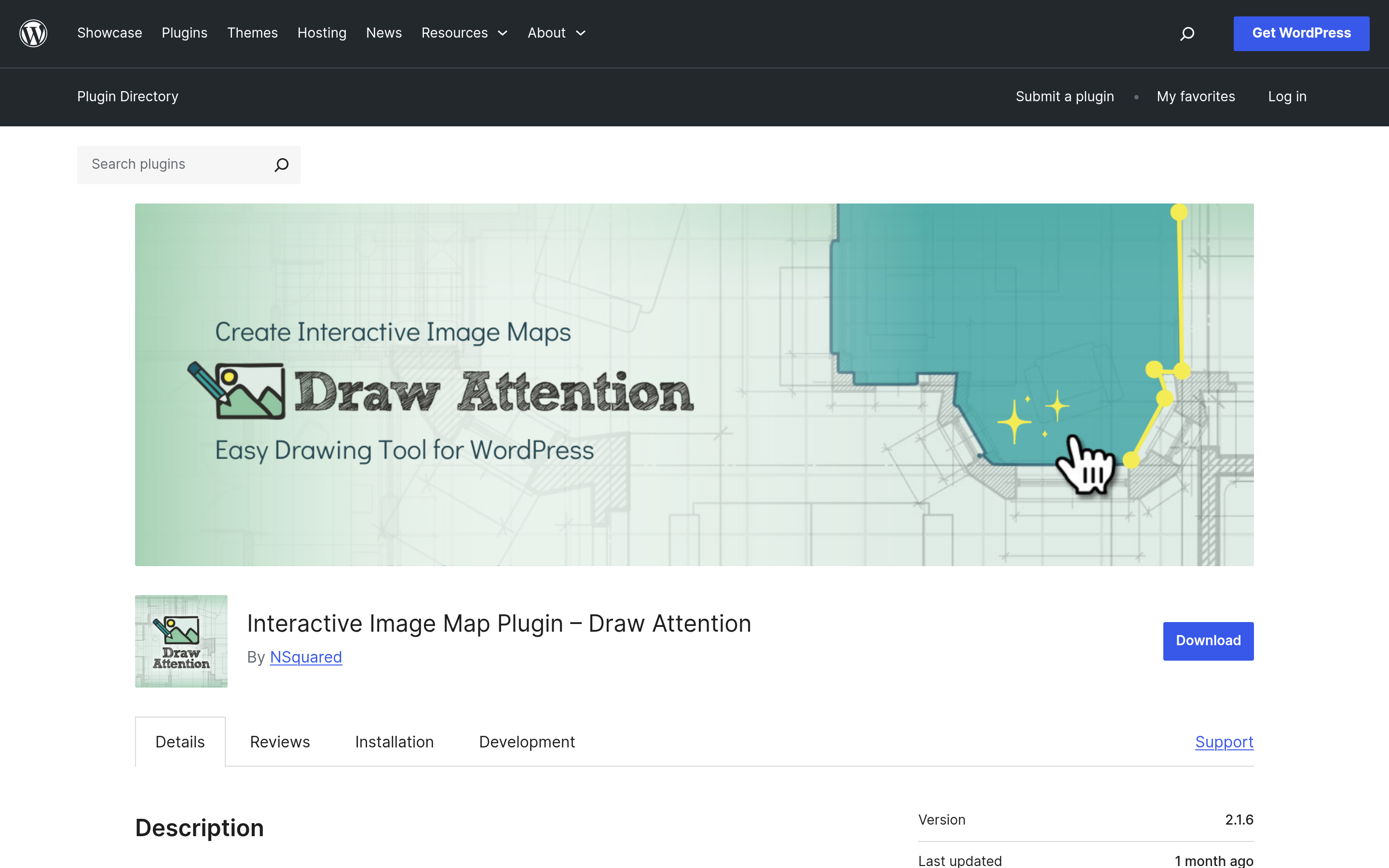Click the Draw Attention banner image
This screenshot has height=868, width=1389.
coord(694,385)
